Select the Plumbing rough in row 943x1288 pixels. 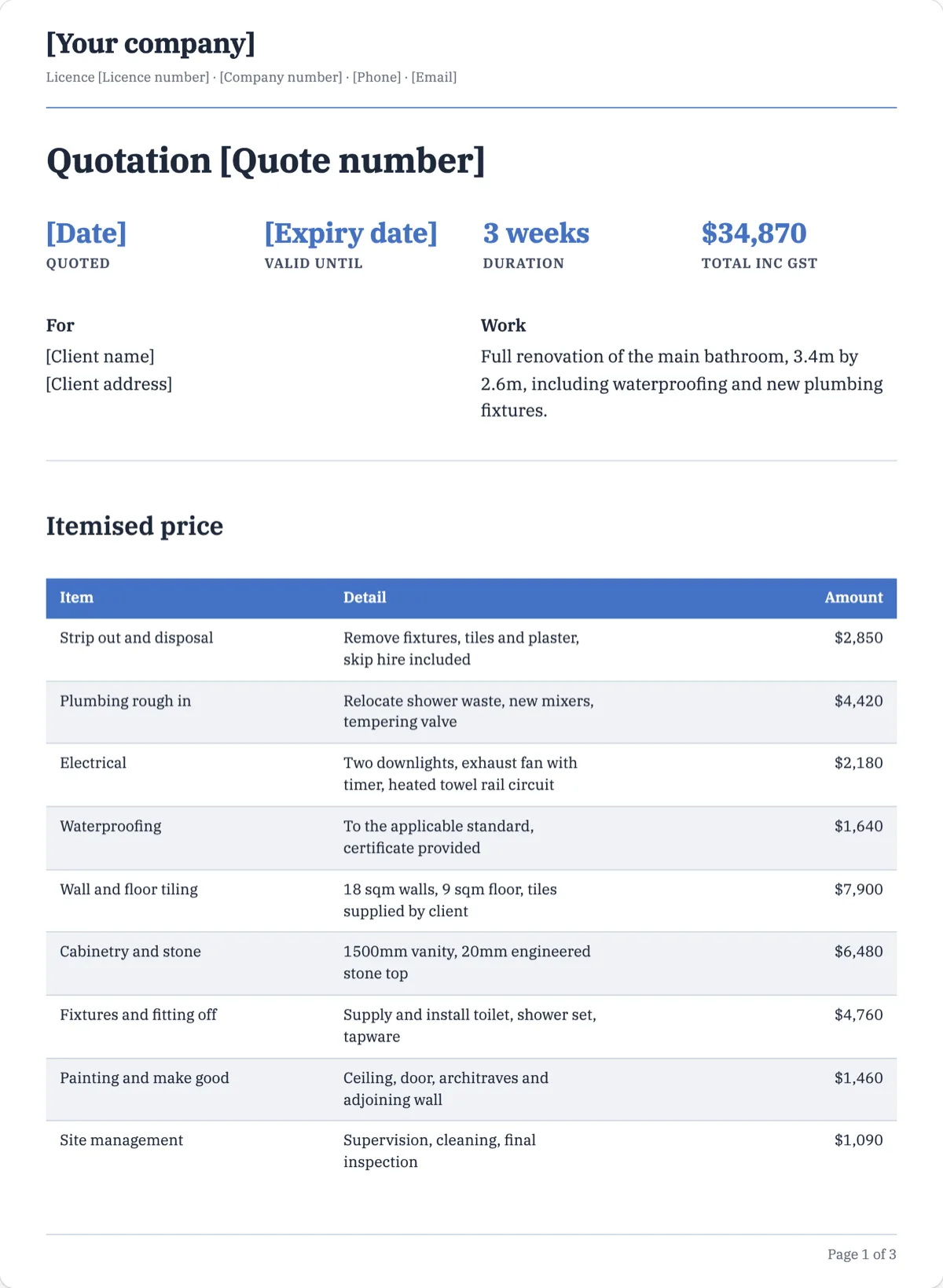(472, 712)
